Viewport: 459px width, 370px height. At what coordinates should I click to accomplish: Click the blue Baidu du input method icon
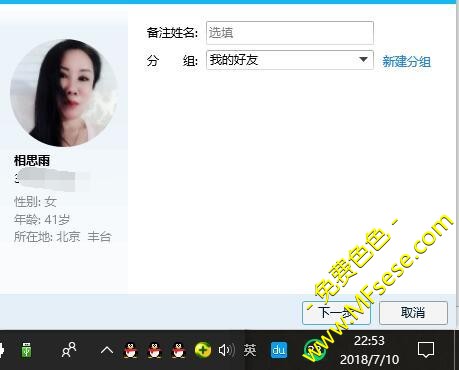[x=279, y=350]
